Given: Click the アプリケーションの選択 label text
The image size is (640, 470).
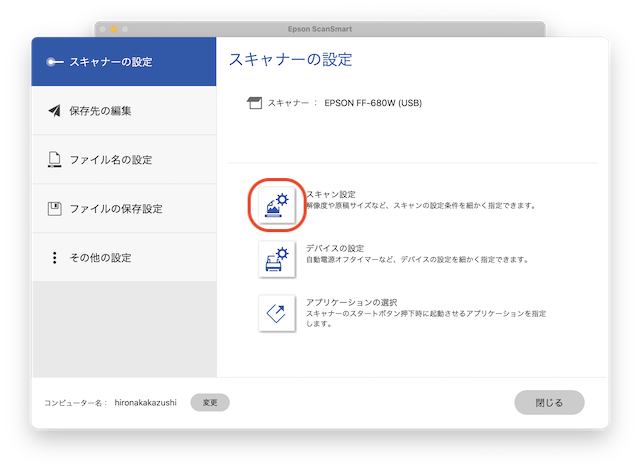Looking at the screenshot, I should pyautogui.click(x=352, y=302).
